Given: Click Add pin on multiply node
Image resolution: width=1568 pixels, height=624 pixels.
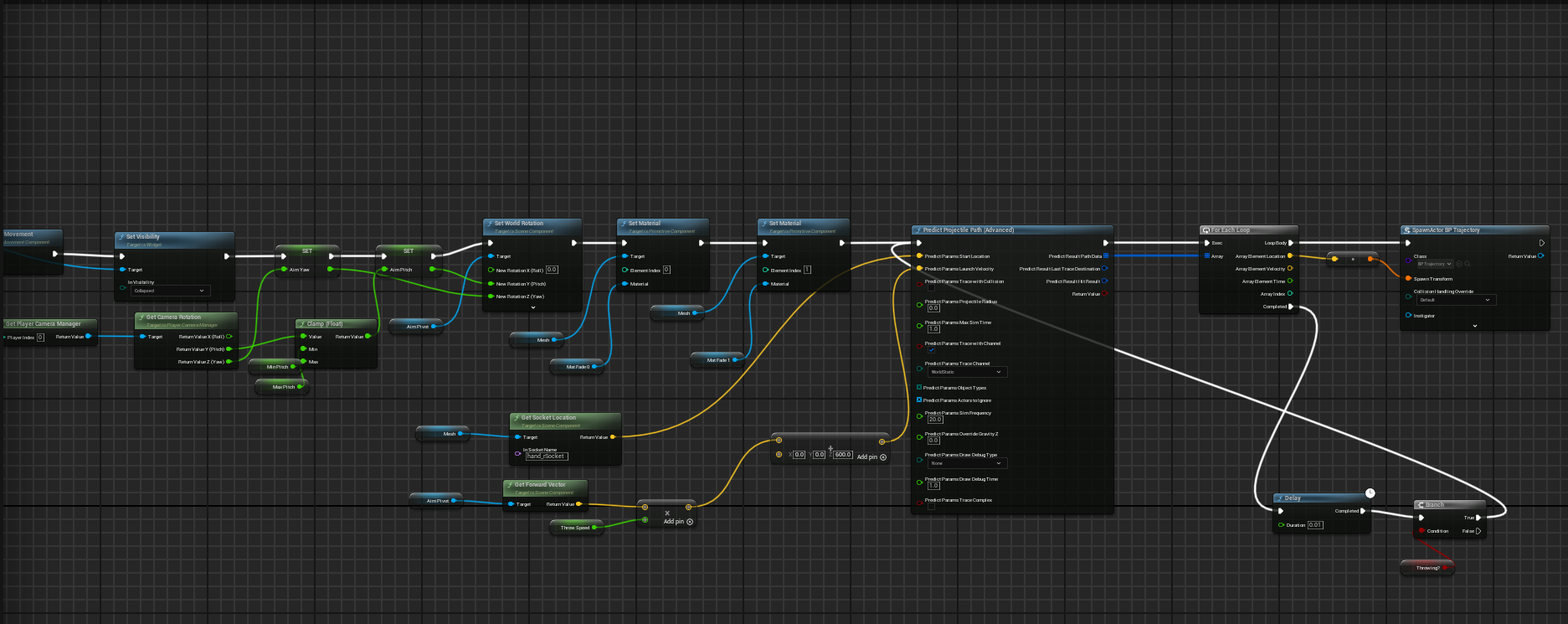Looking at the screenshot, I should [678, 522].
